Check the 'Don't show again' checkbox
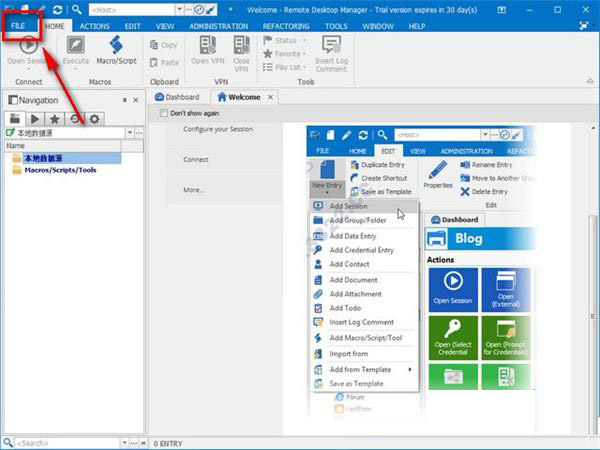Screen dimensions: 600x450 click(165, 114)
